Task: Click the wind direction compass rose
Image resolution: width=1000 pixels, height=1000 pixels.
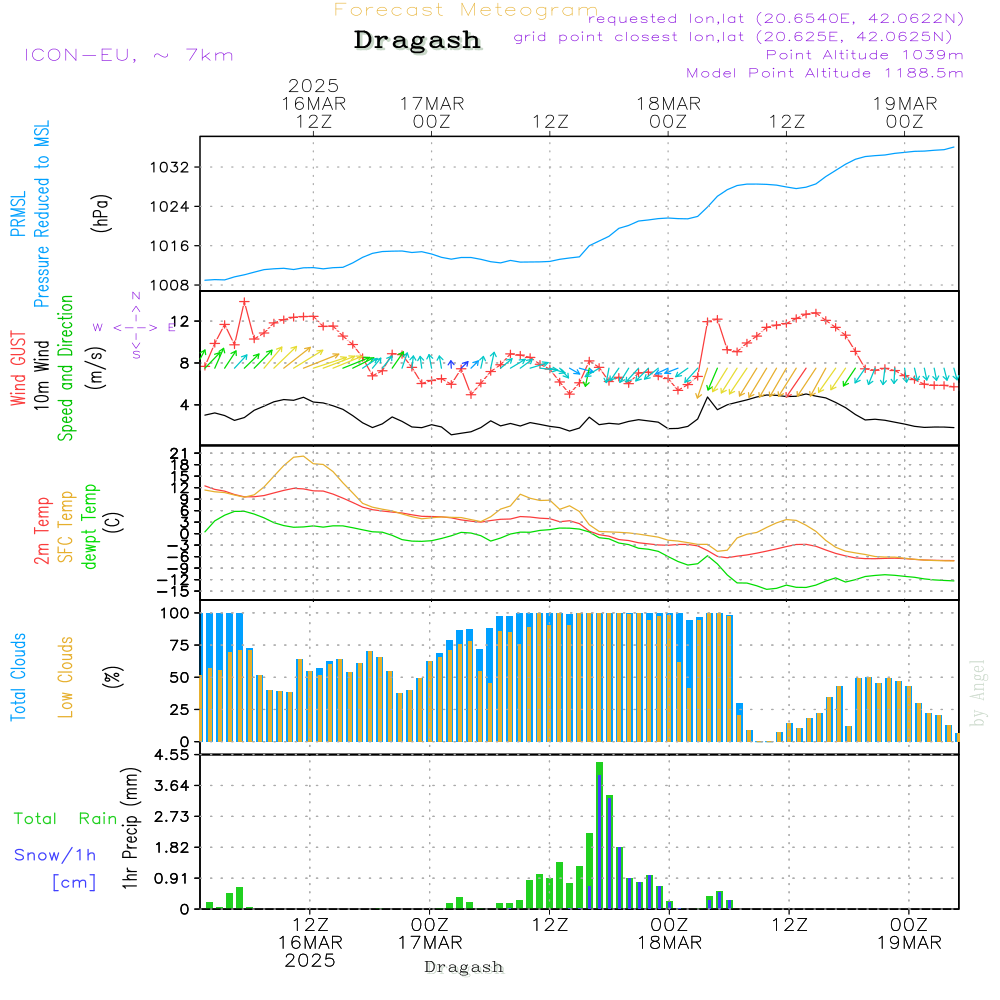Action: (135, 326)
